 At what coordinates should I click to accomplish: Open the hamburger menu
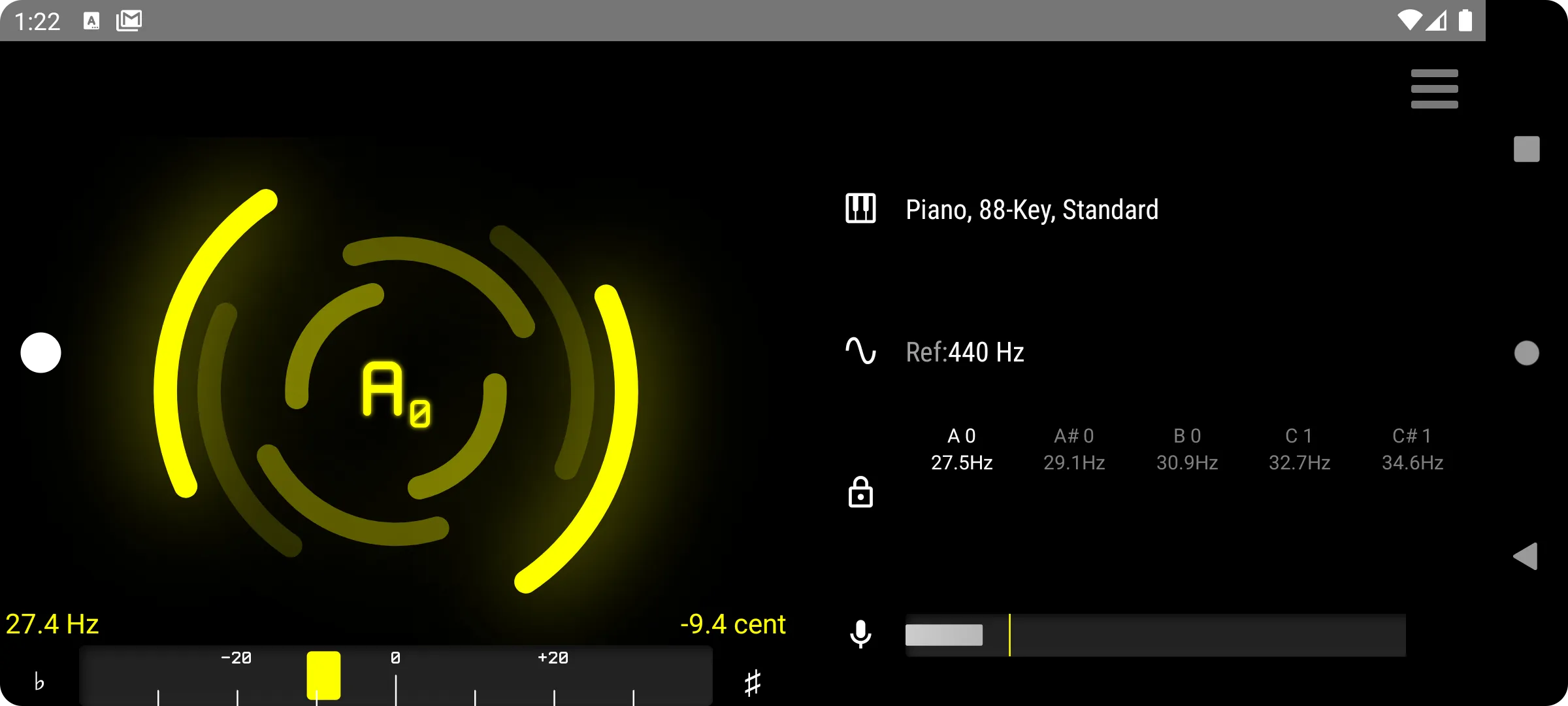[x=1434, y=89]
